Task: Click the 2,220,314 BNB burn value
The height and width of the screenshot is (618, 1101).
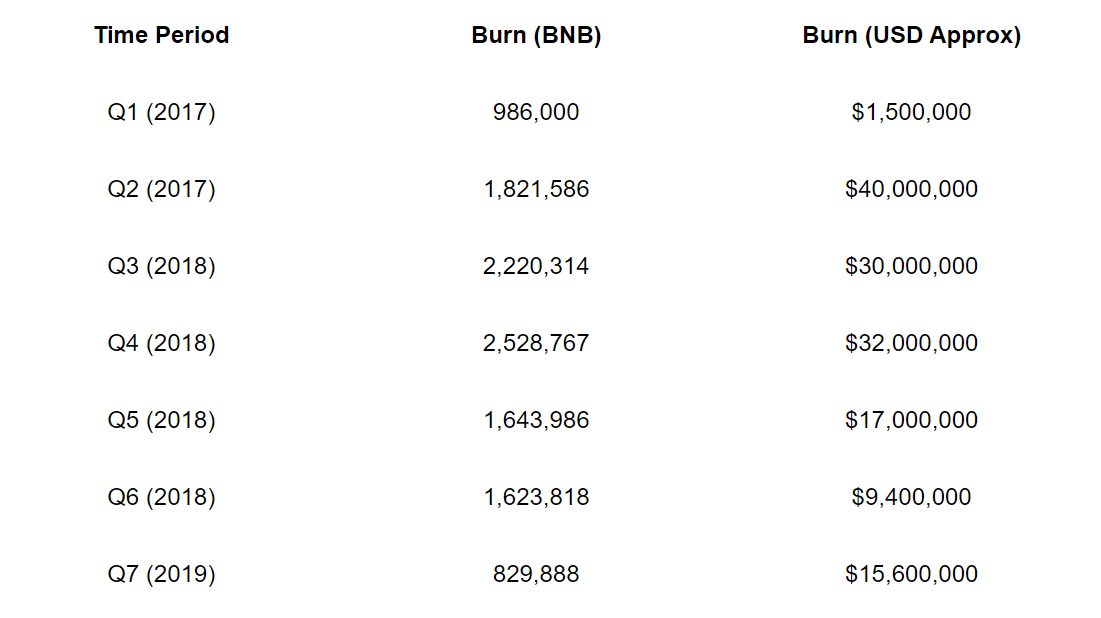Action: (536, 266)
